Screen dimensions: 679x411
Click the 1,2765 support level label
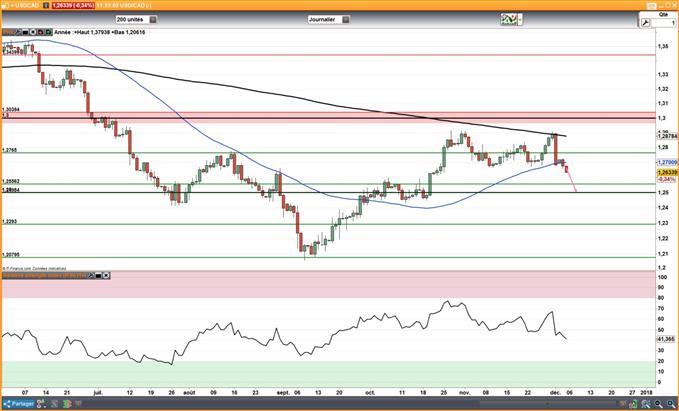(10, 150)
